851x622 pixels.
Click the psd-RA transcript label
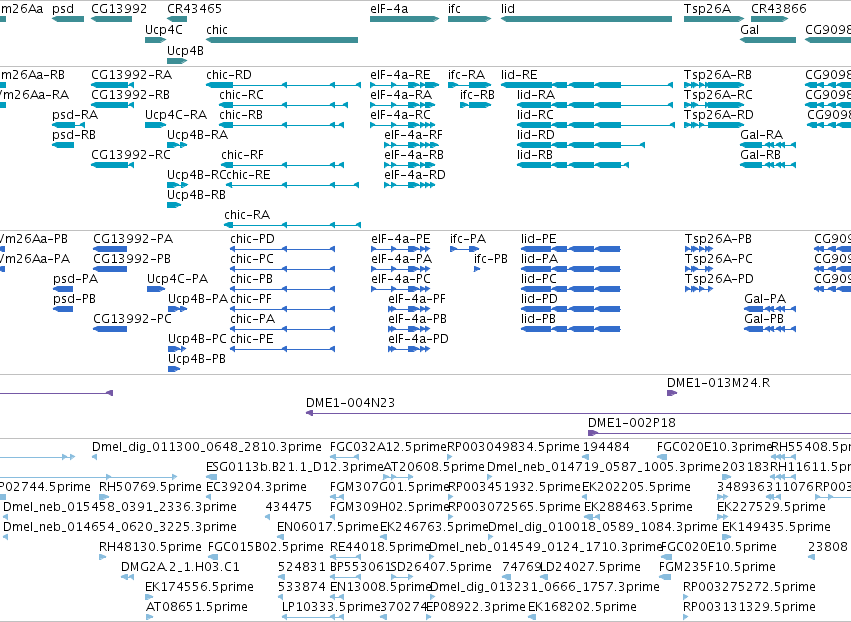pyautogui.click(x=75, y=115)
